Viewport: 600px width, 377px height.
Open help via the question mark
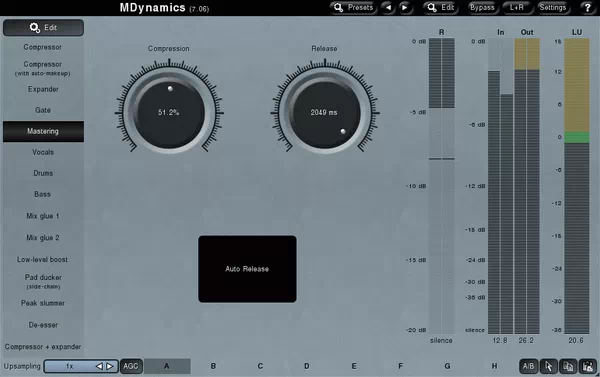tap(588, 7)
